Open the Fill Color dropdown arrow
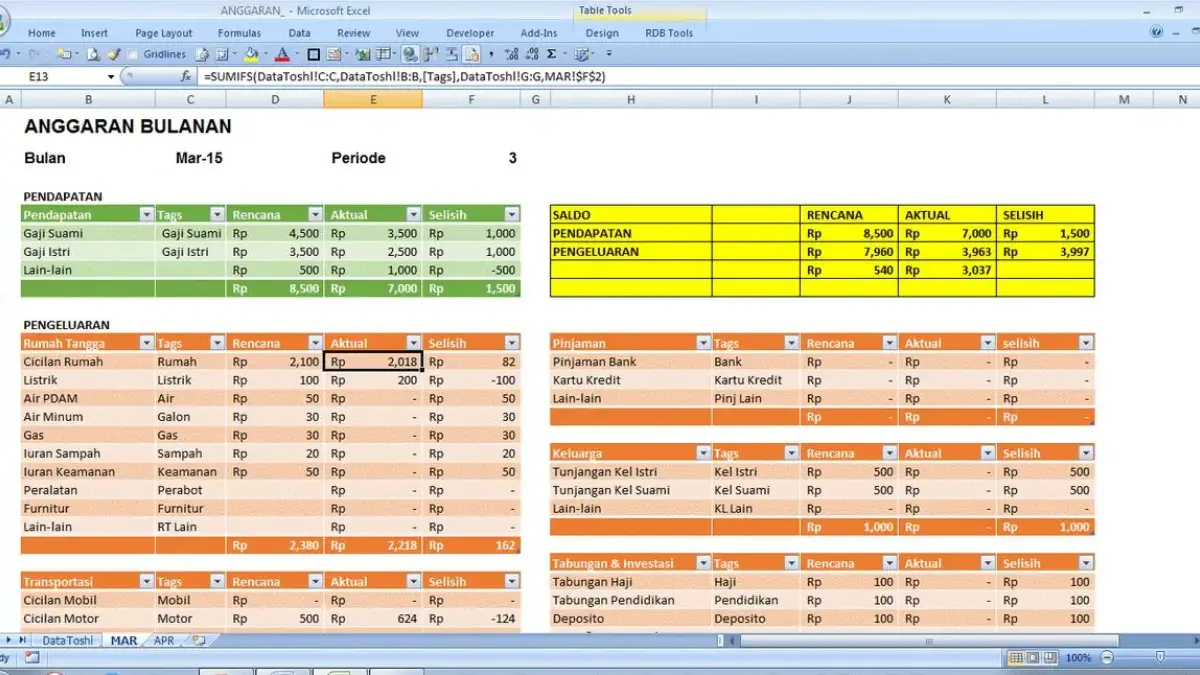 pyautogui.click(x=265, y=54)
